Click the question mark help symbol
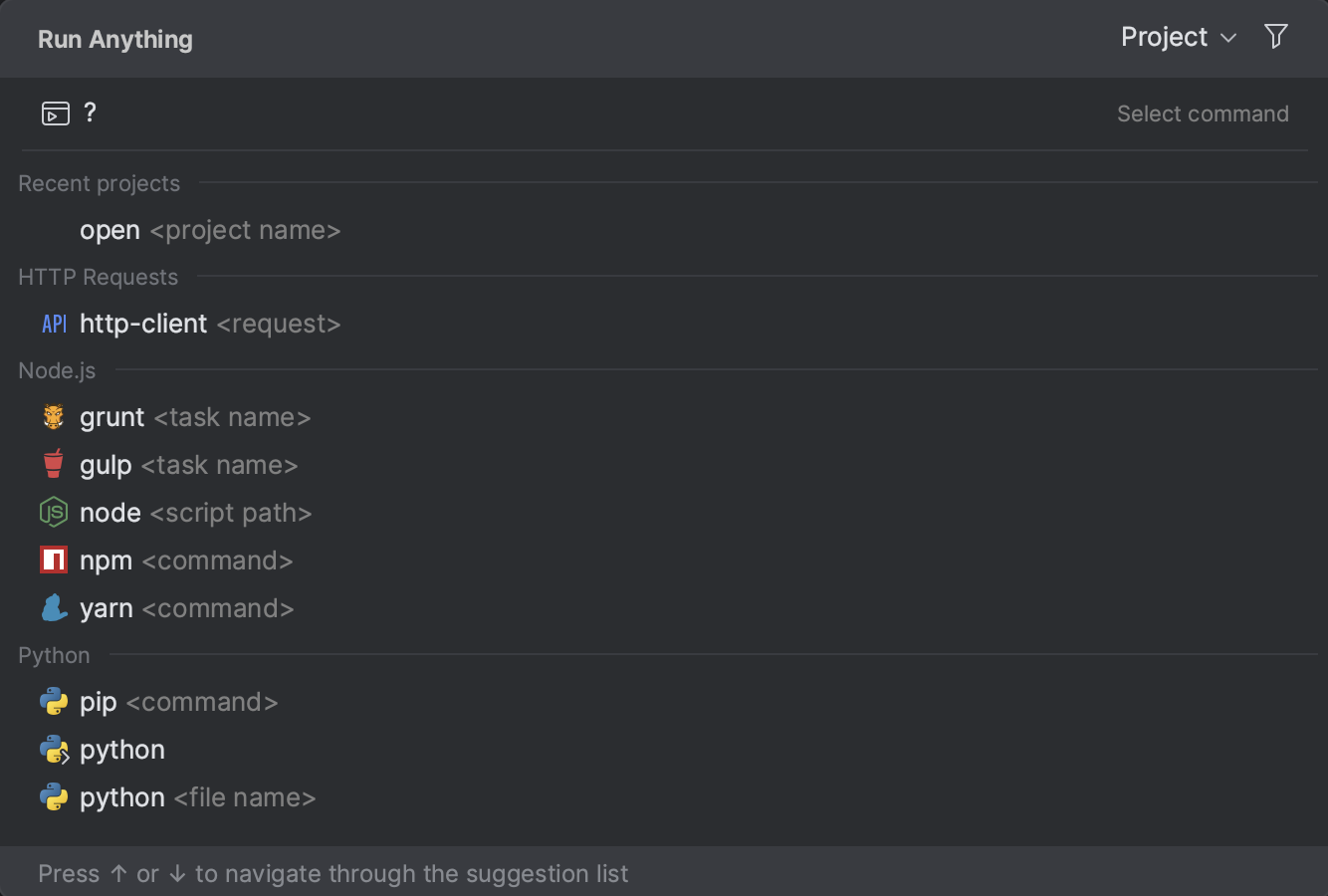 pos(91,112)
